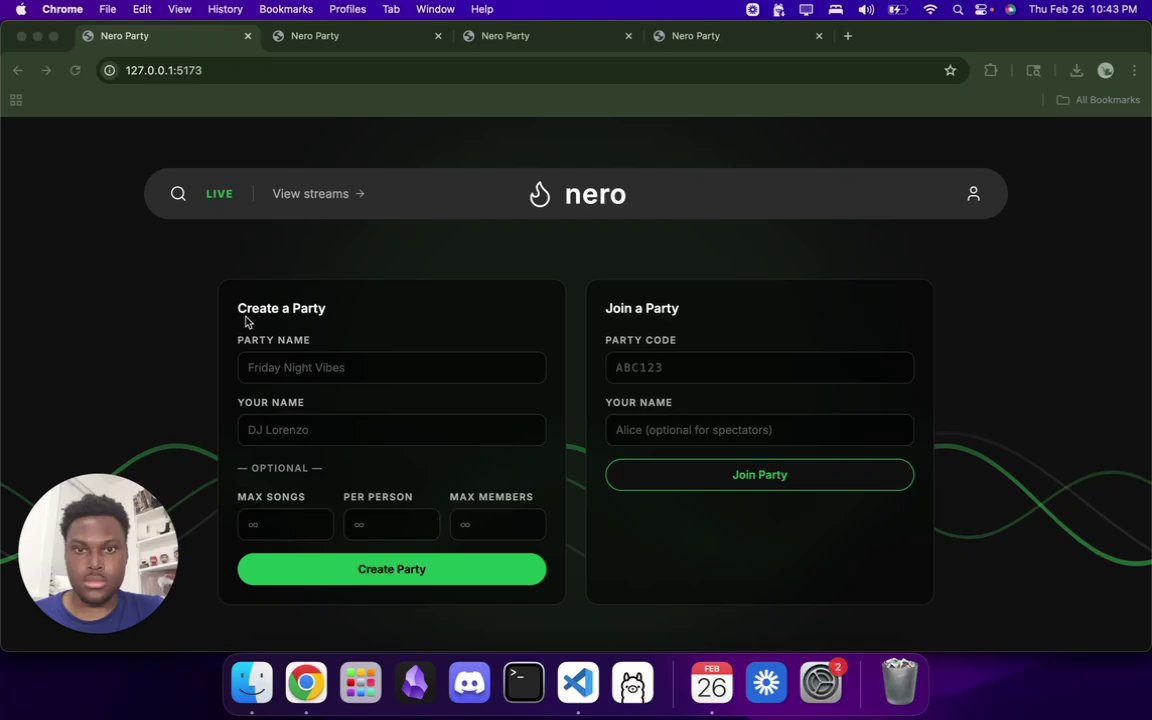The width and height of the screenshot is (1152, 720).
Task: Open the apps grid in bookmarks bar
Action: [x=15, y=100]
